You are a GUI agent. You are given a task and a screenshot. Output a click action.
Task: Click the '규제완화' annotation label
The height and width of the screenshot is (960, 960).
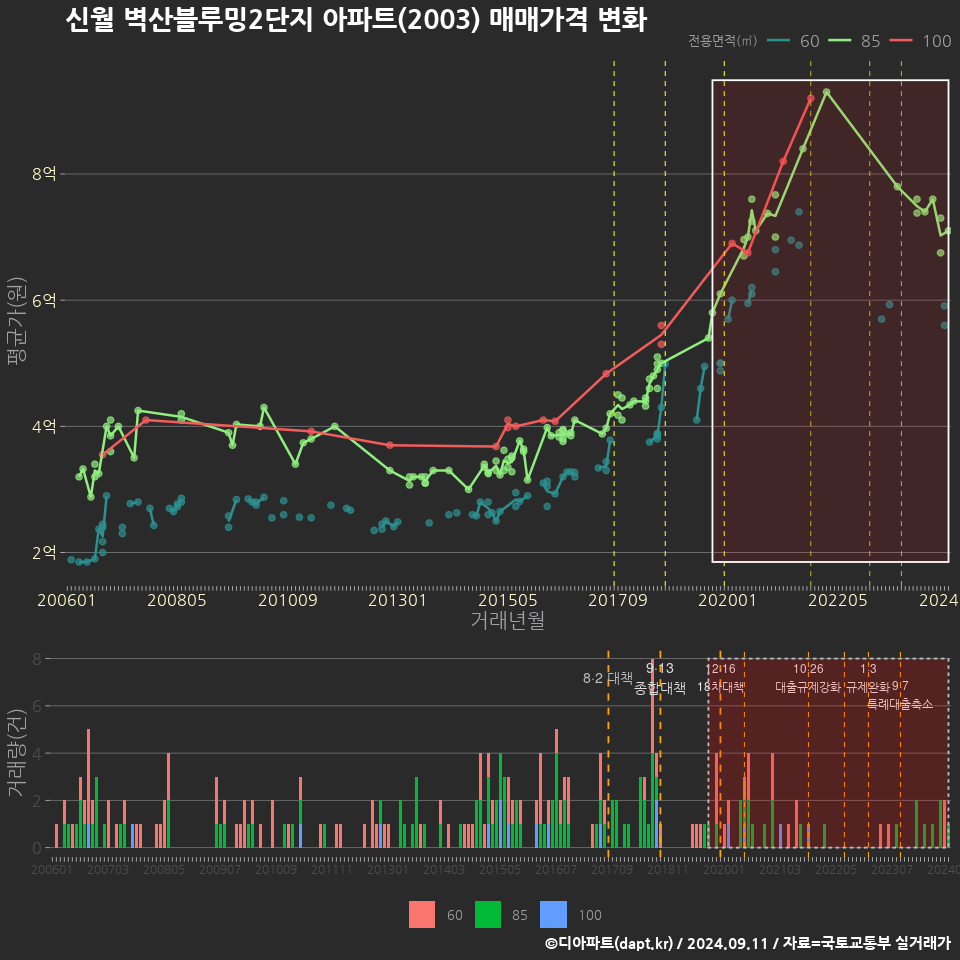click(x=868, y=687)
